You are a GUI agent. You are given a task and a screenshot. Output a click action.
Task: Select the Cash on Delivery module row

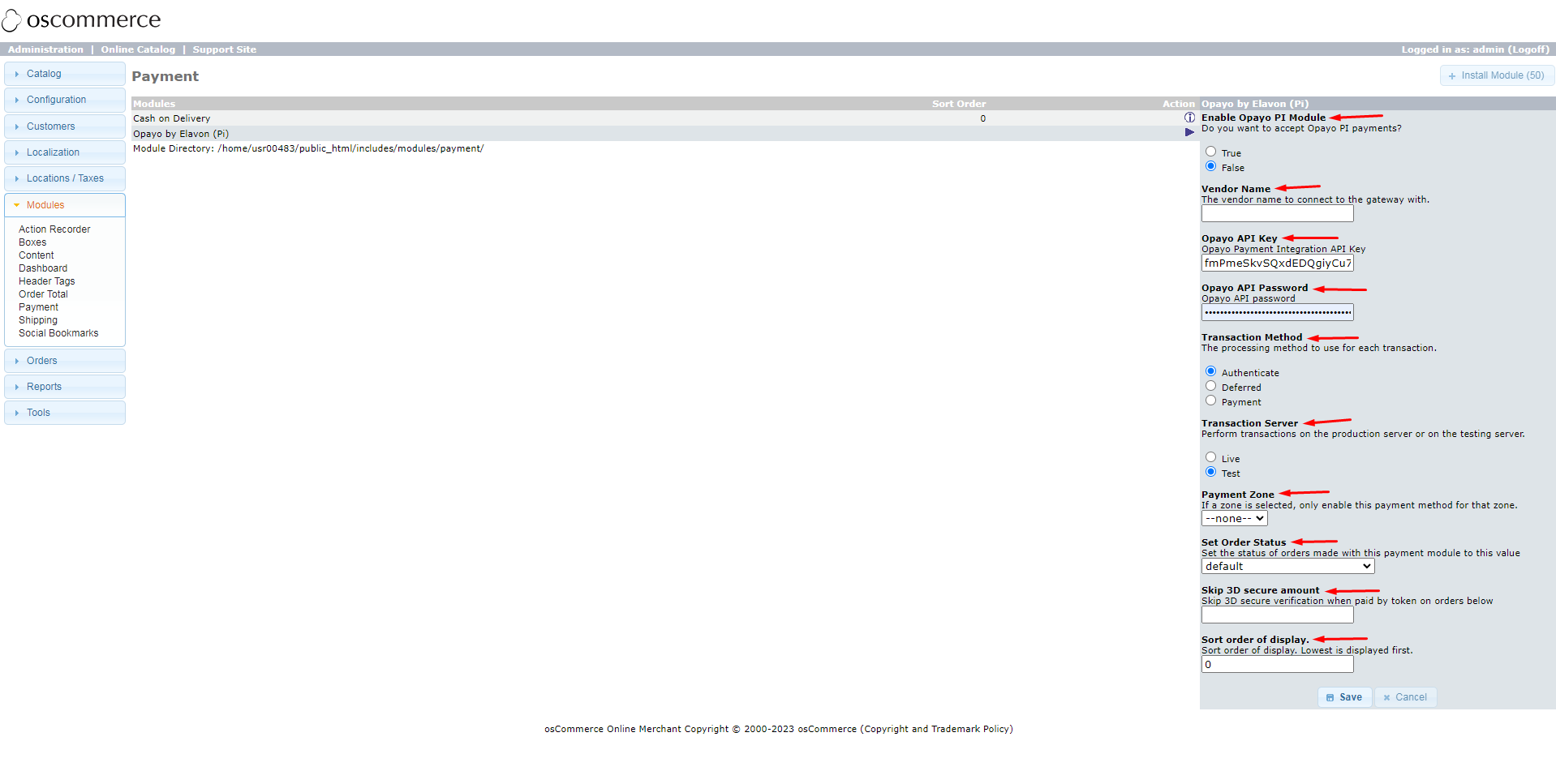pos(664,118)
